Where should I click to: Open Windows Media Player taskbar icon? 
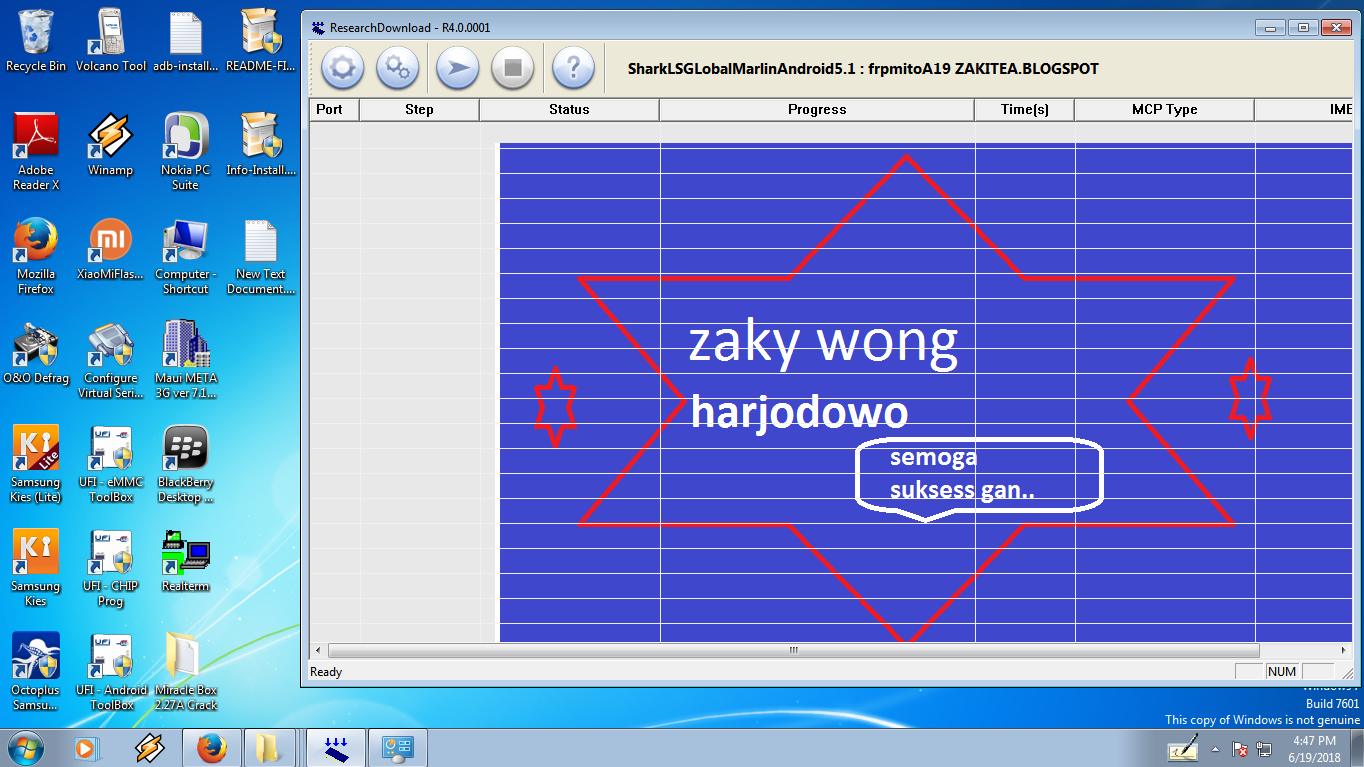[86, 747]
